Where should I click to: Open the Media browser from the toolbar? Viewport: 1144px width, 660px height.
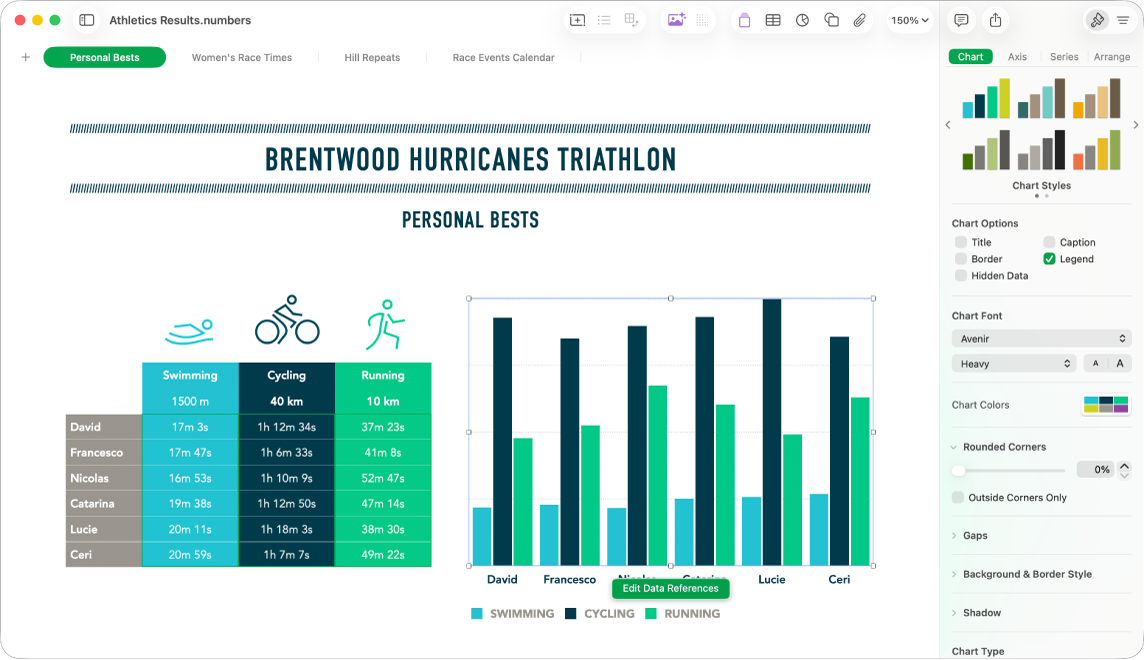click(676, 20)
